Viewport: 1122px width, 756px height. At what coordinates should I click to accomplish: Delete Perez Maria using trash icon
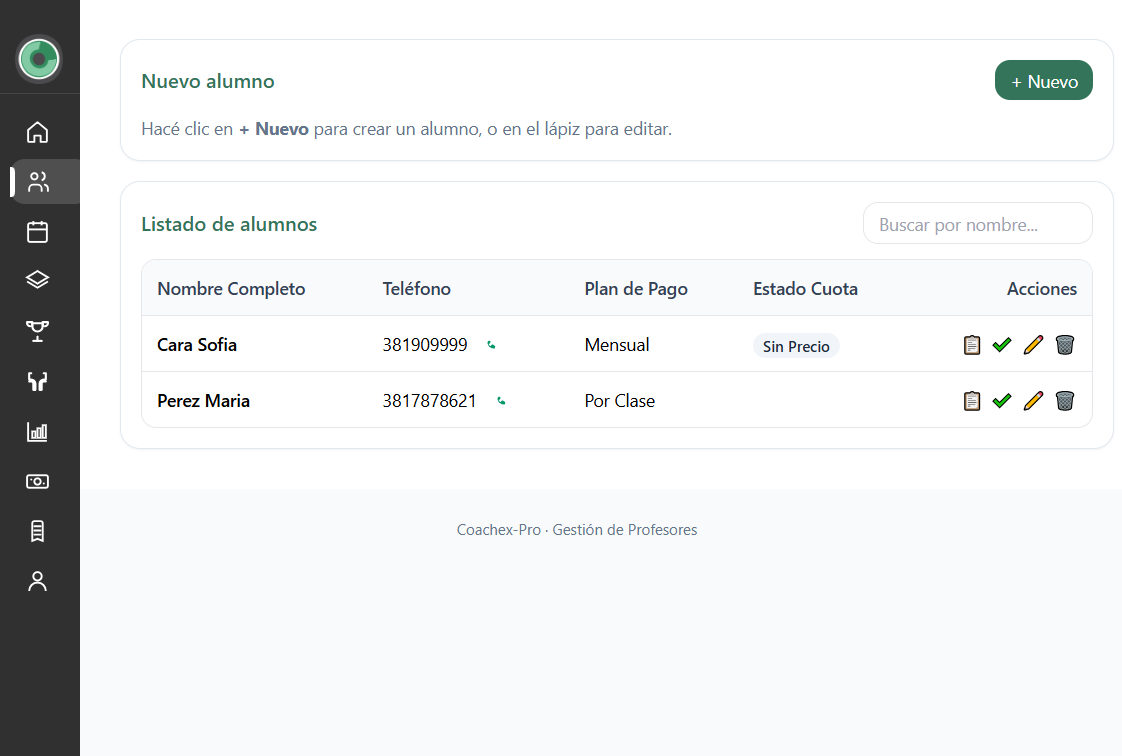[1064, 401]
